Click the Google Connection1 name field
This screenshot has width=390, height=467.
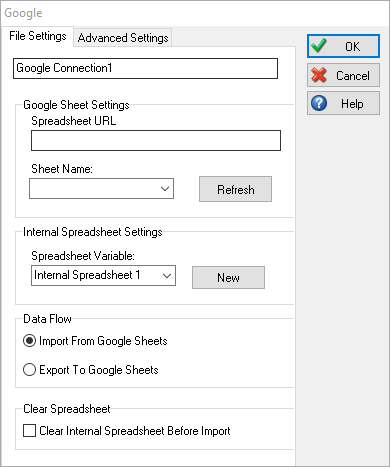tap(145, 69)
